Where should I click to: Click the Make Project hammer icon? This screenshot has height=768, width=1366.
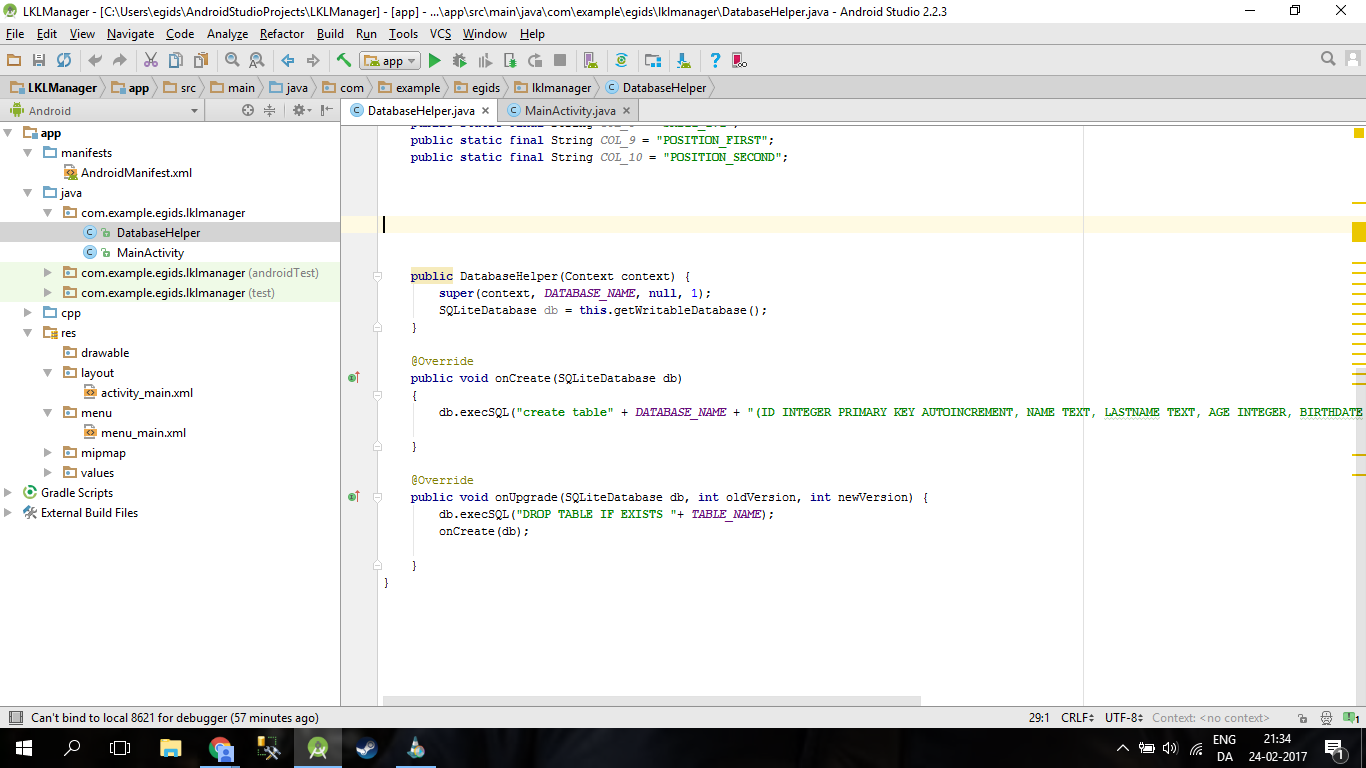click(x=343, y=61)
